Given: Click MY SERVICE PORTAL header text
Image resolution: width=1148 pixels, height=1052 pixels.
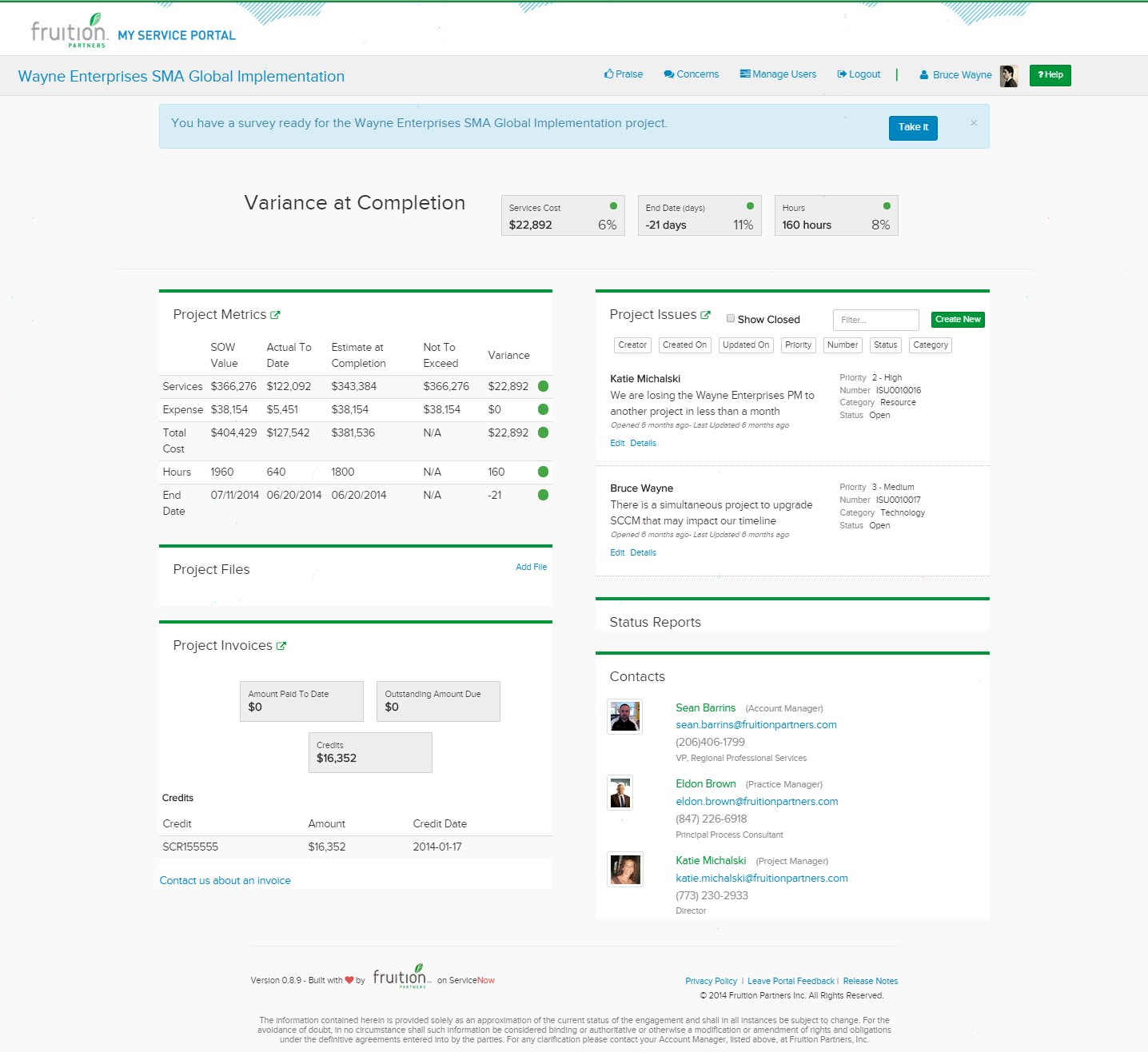Looking at the screenshot, I should coord(177,35).
